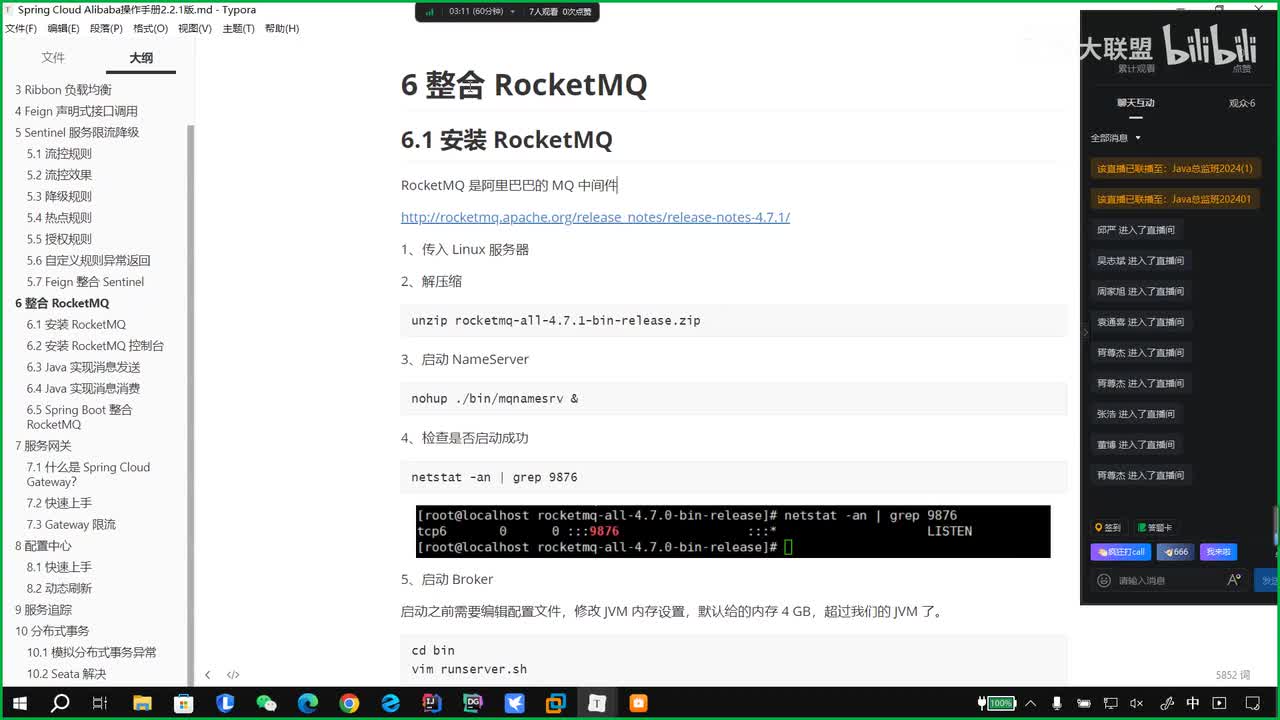This screenshot has height=720, width=1280.
Task: Open the 编辑(E) menu
Action: [64, 28]
